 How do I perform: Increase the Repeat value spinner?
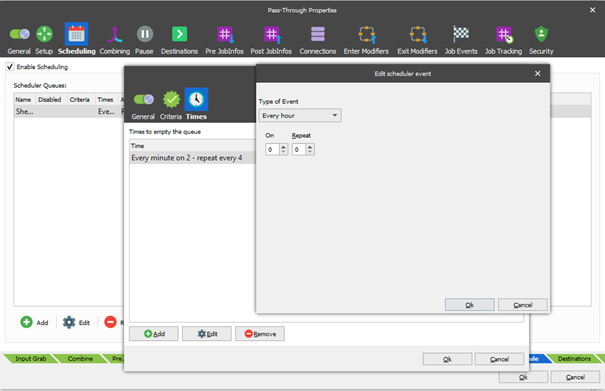[x=310, y=147]
